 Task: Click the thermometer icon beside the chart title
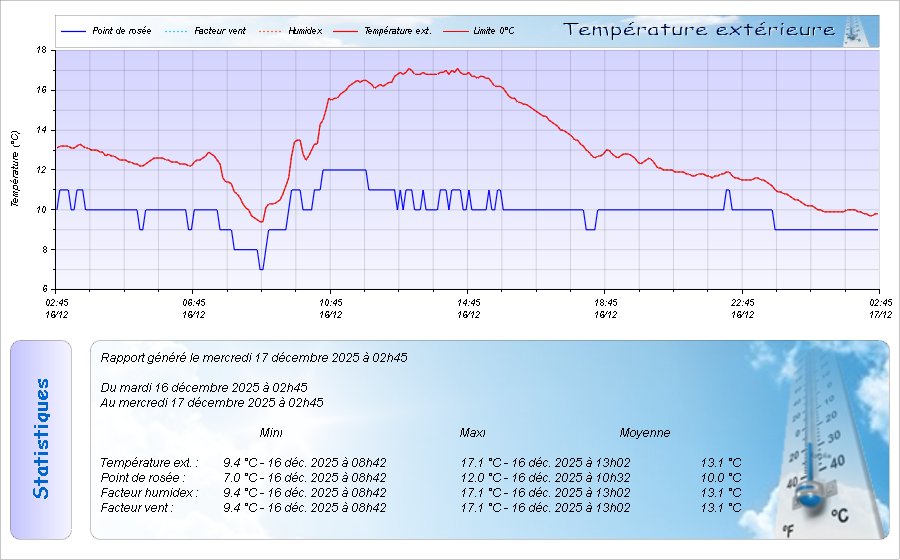pyautogui.click(x=851, y=30)
